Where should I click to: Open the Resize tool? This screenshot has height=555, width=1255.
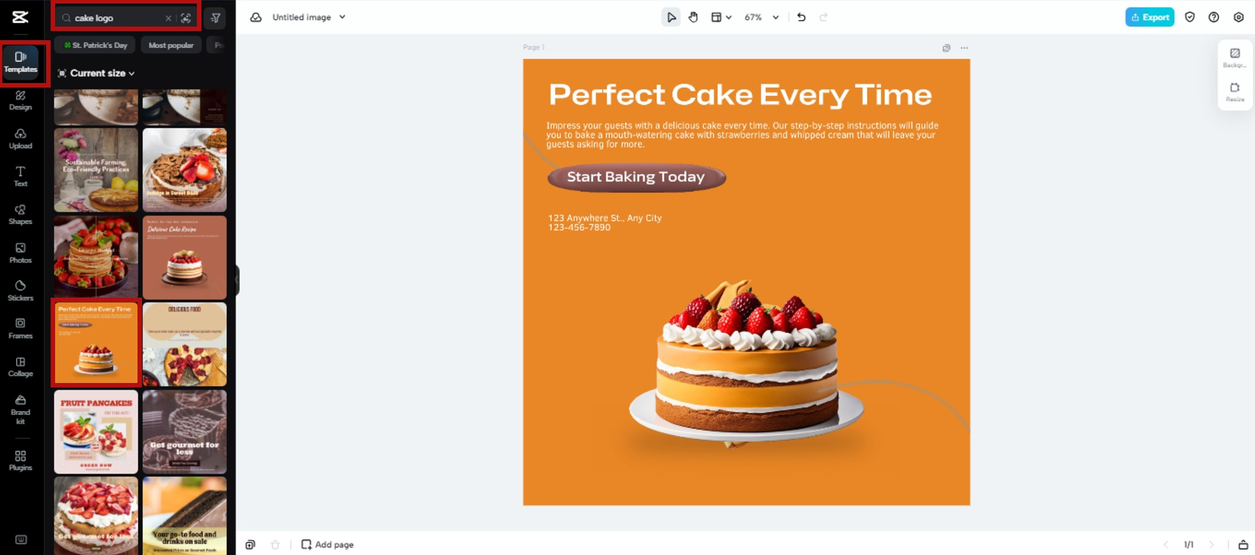click(x=1235, y=92)
